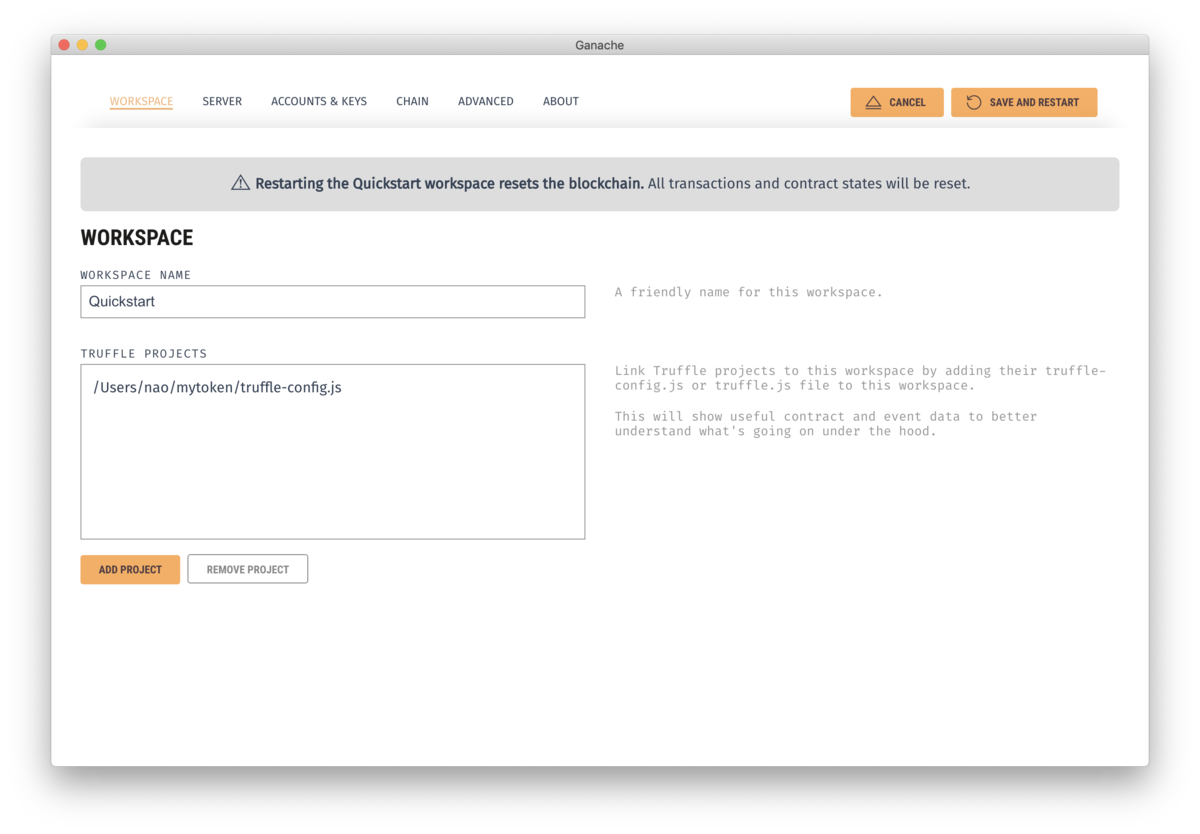Image resolution: width=1200 pixels, height=834 pixels.
Task: Click the reset blockchain warning message text
Action: tap(612, 184)
